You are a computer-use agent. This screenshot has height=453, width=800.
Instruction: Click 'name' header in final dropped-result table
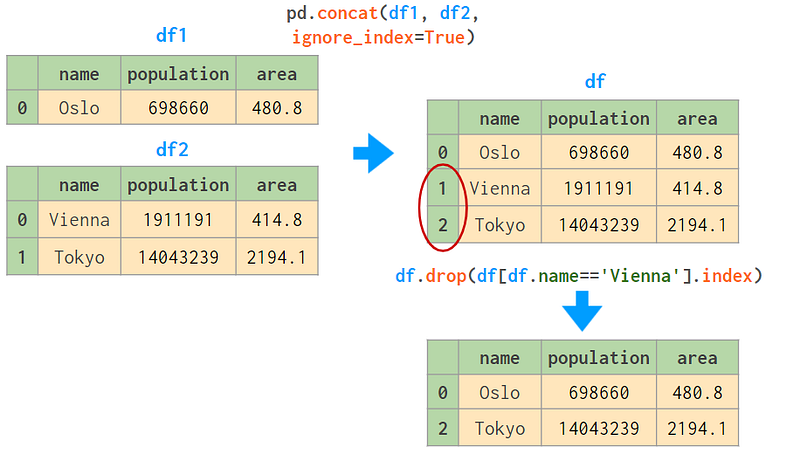(x=499, y=357)
